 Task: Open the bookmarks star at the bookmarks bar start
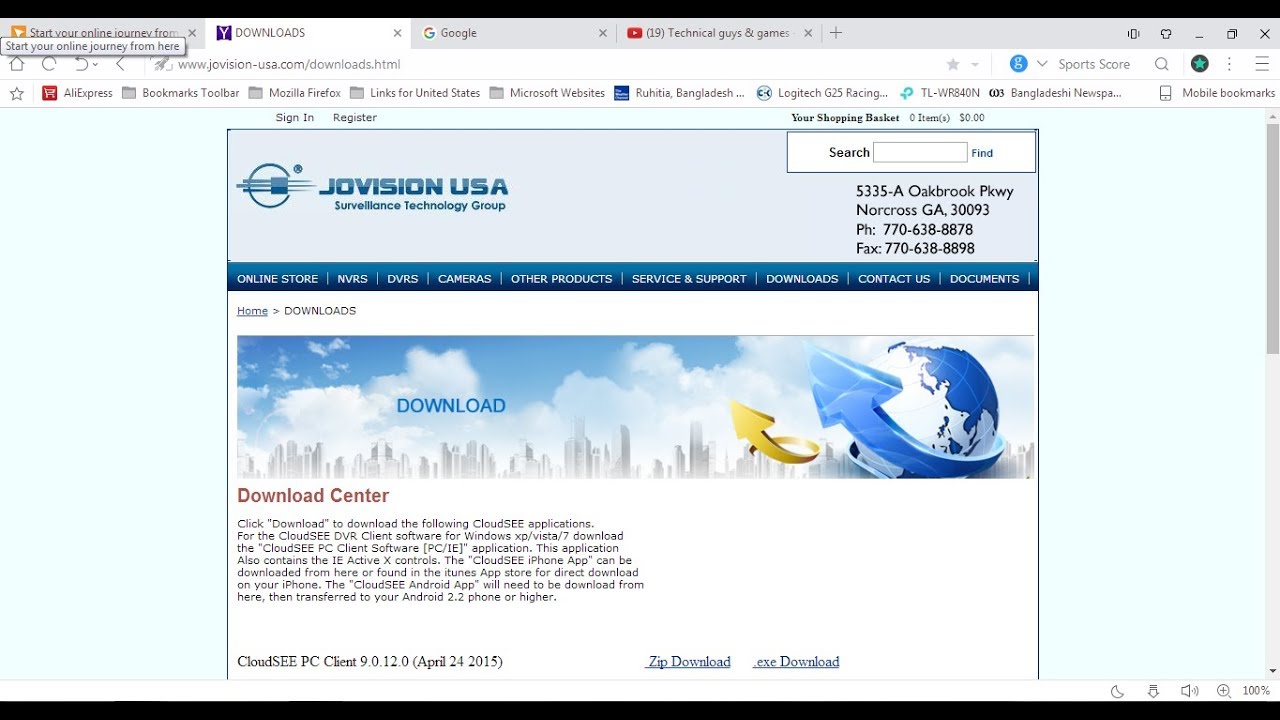click(16, 93)
